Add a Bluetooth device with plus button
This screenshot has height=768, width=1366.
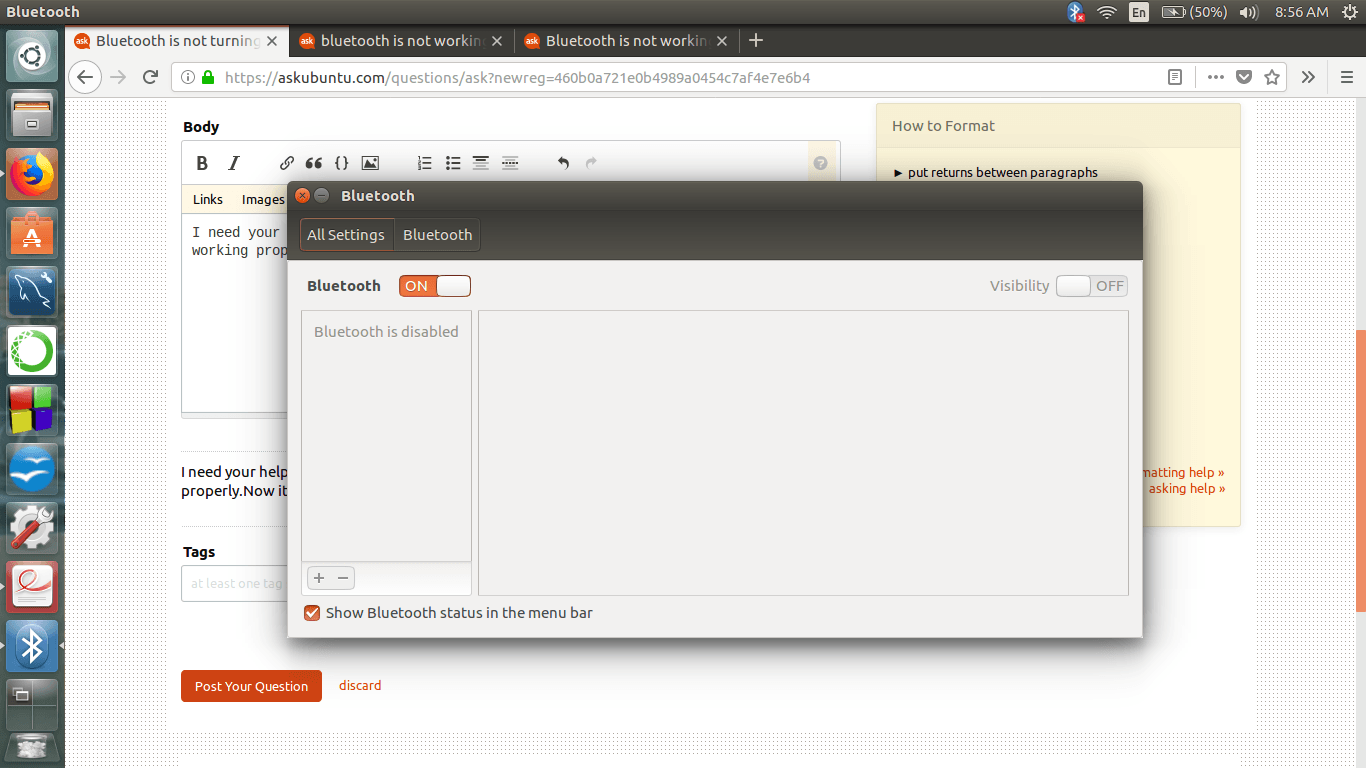click(319, 578)
